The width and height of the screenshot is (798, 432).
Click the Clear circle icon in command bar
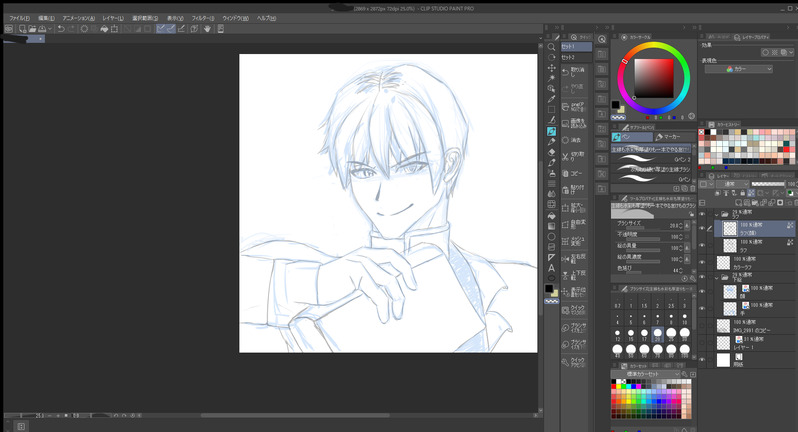coord(84,29)
